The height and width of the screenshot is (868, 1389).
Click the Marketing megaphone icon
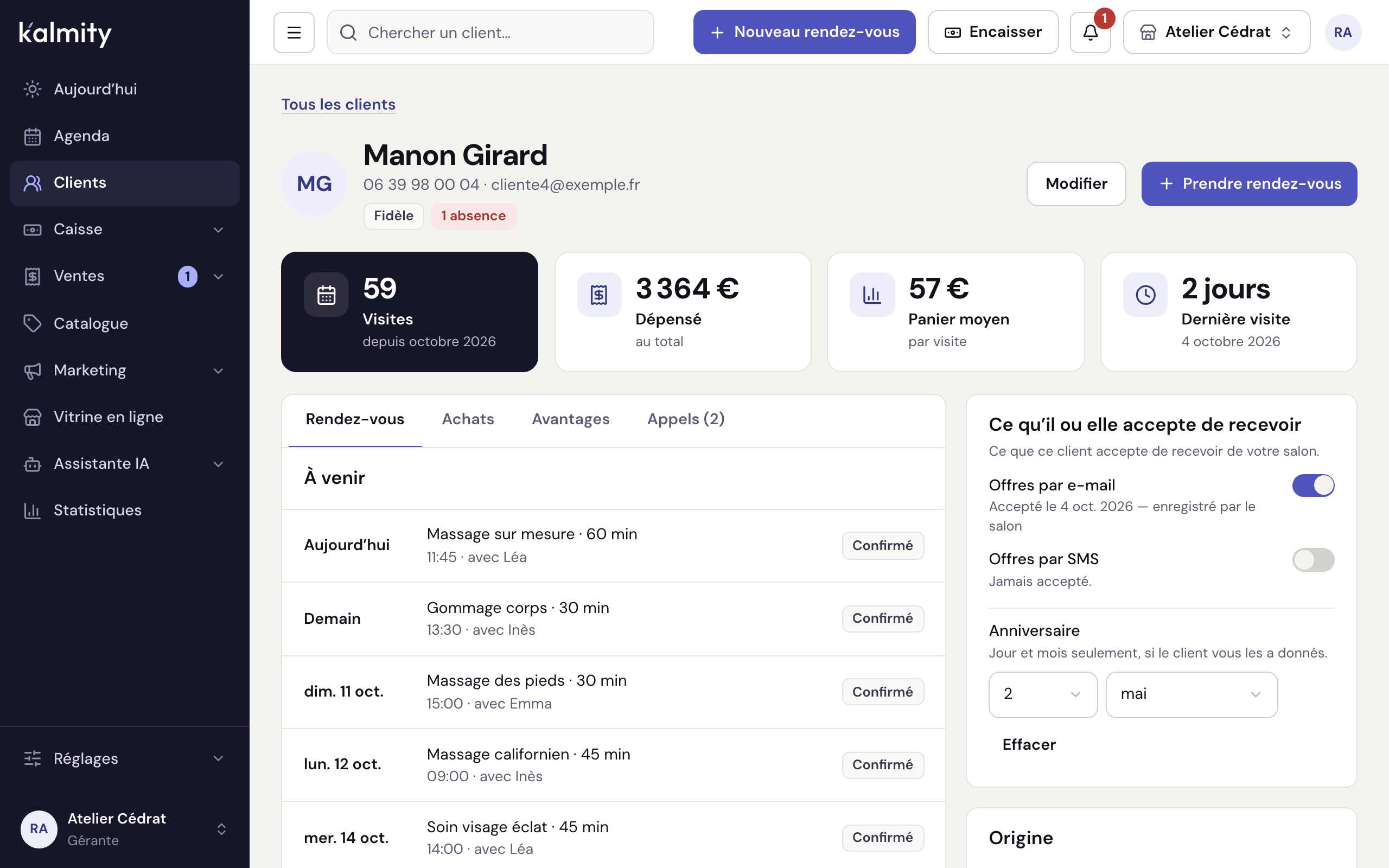[x=32, y=371]
